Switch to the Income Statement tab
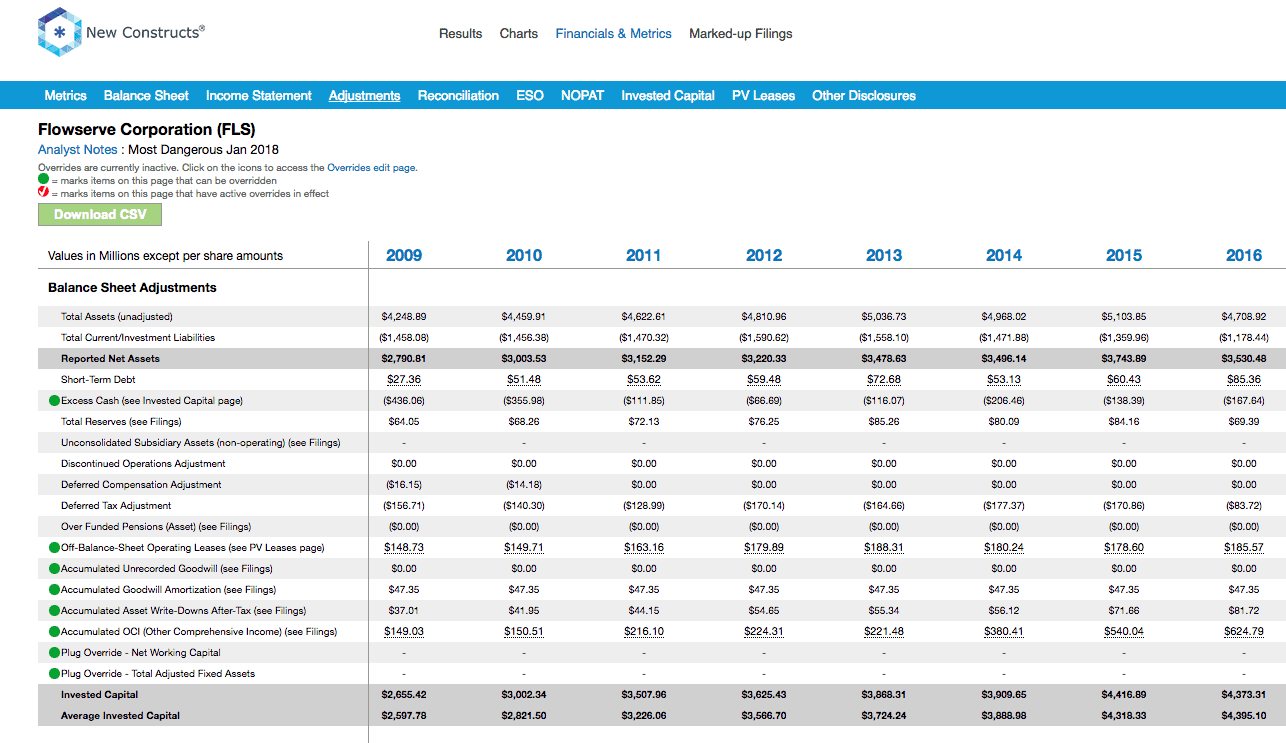Viewport: 1286px width, 743px height. [x=259, y=96]
